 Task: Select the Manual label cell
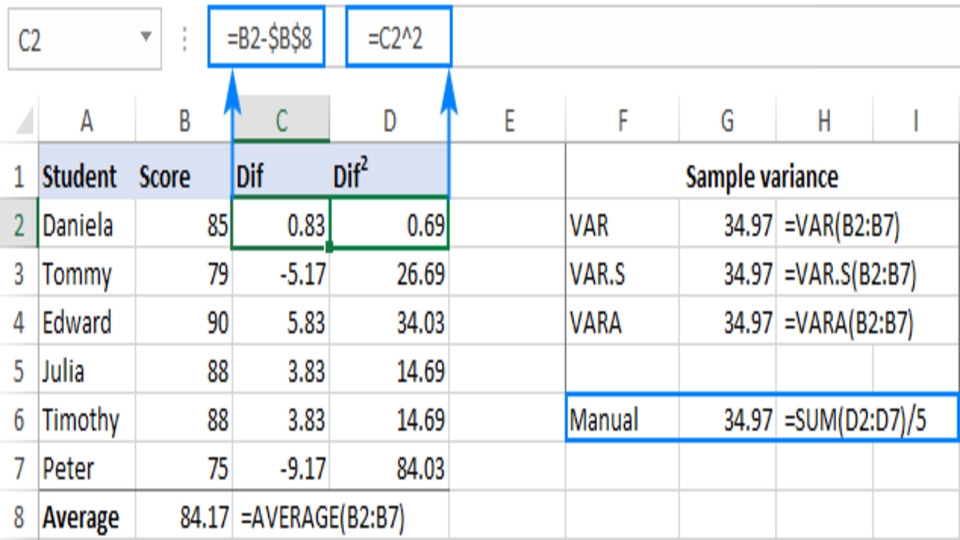[622, 419]
